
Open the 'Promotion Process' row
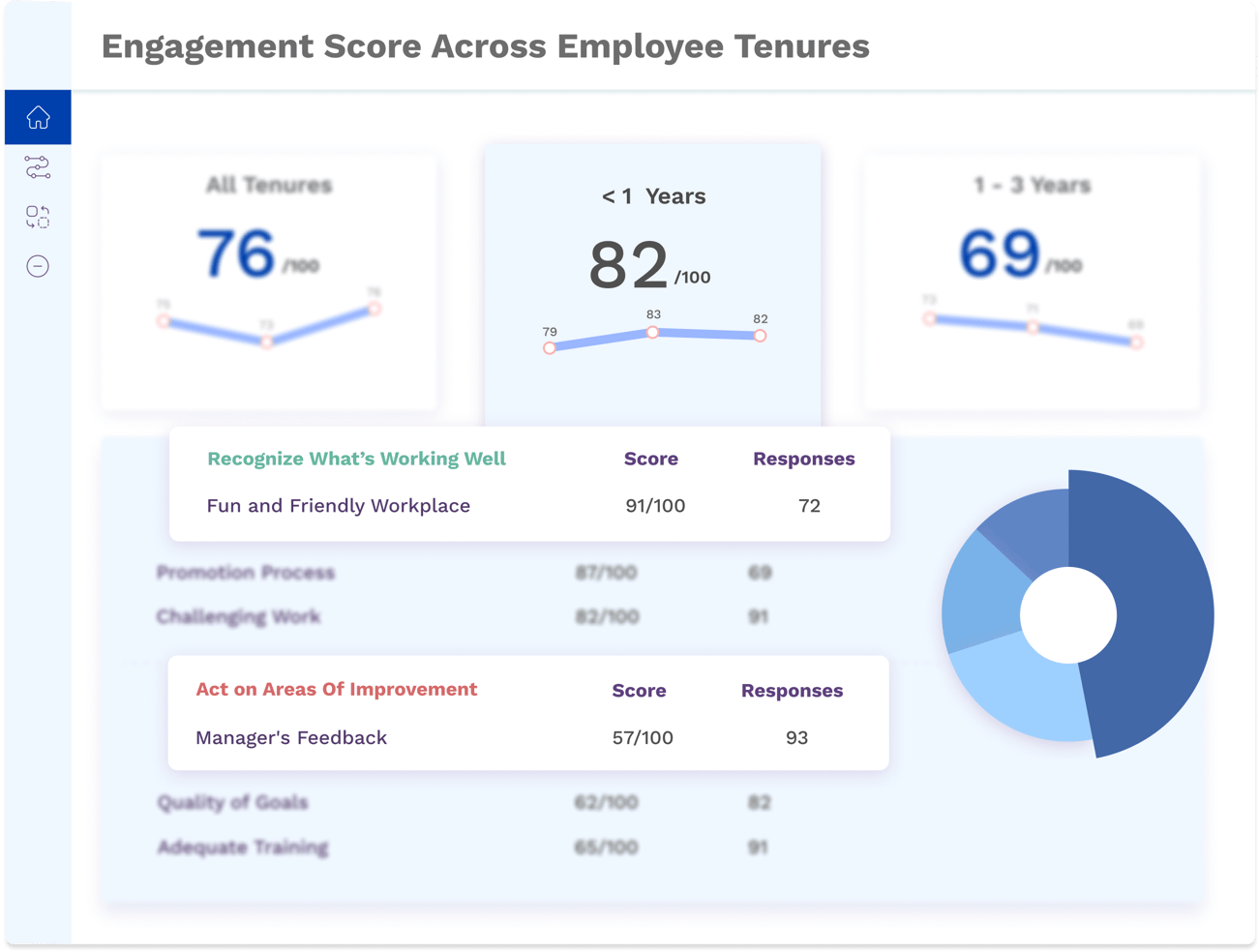pos(246,572)
